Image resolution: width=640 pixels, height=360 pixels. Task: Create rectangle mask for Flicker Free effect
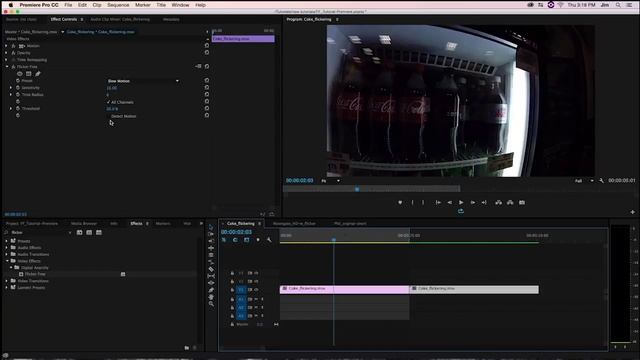[29, 74]
